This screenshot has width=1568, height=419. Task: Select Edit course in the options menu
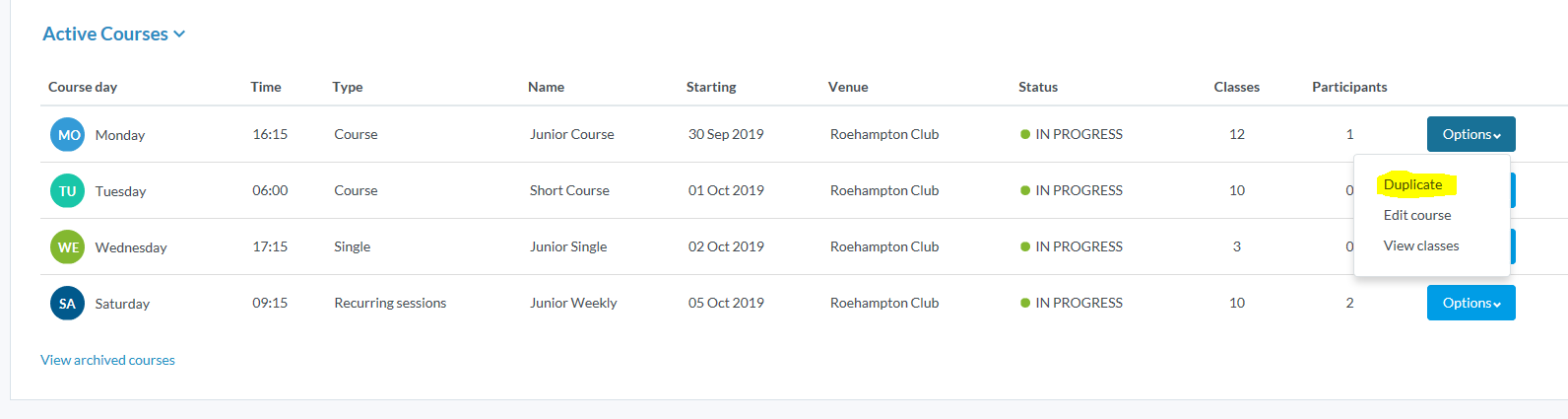click(x=1416, y=215)
